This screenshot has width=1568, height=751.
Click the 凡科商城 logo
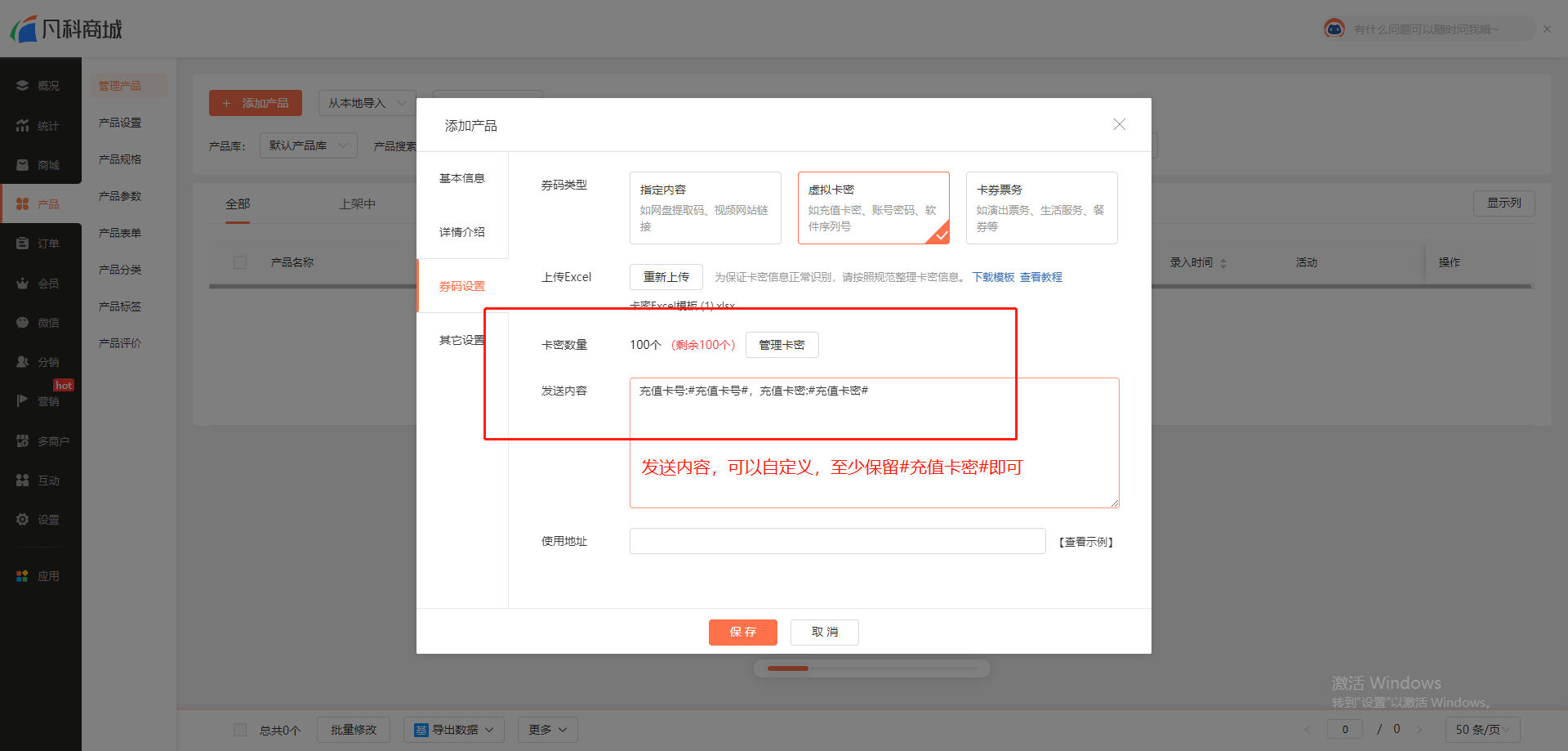[x=66, y=29]
